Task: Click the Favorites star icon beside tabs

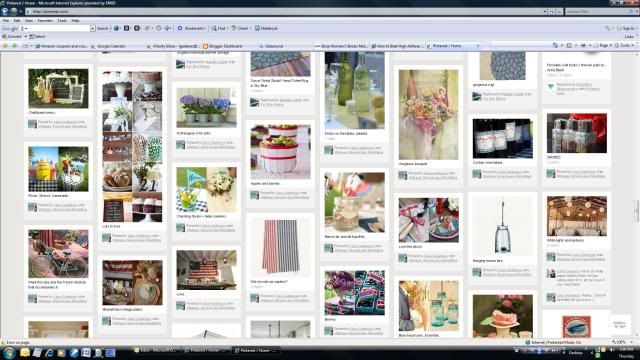Action: 6,46
